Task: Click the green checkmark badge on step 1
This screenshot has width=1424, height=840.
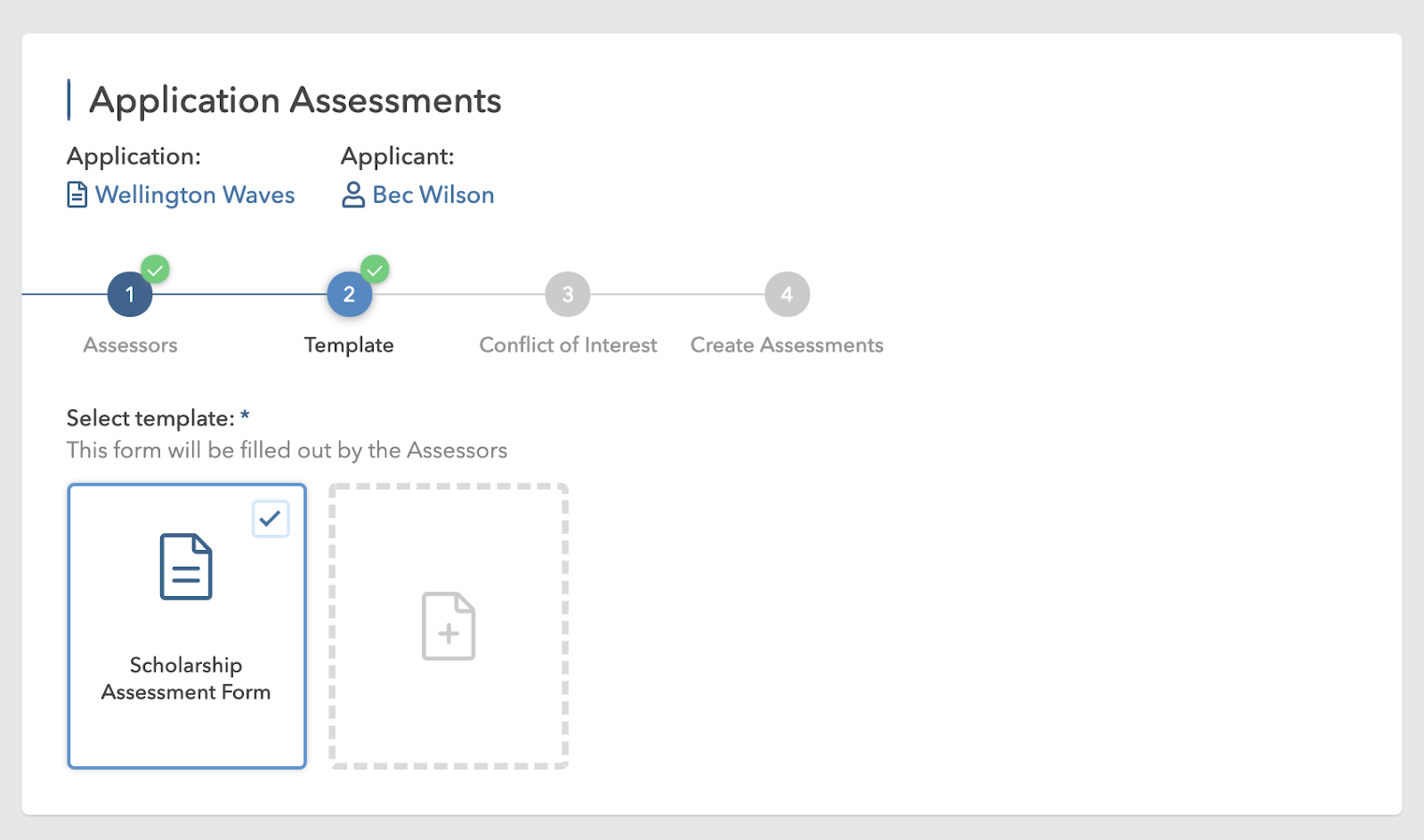Action: point(156,269)
